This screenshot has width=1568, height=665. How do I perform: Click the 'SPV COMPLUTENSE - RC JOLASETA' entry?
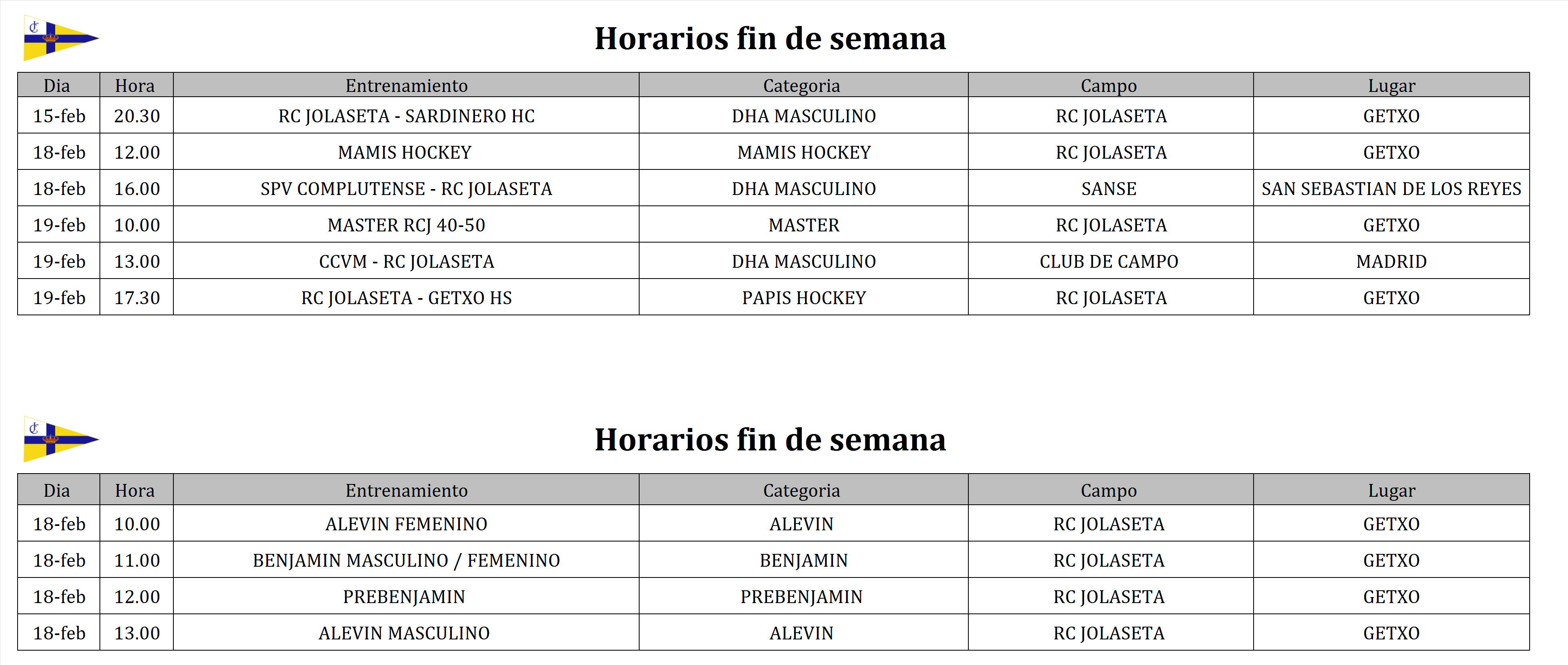click(406, 189)
